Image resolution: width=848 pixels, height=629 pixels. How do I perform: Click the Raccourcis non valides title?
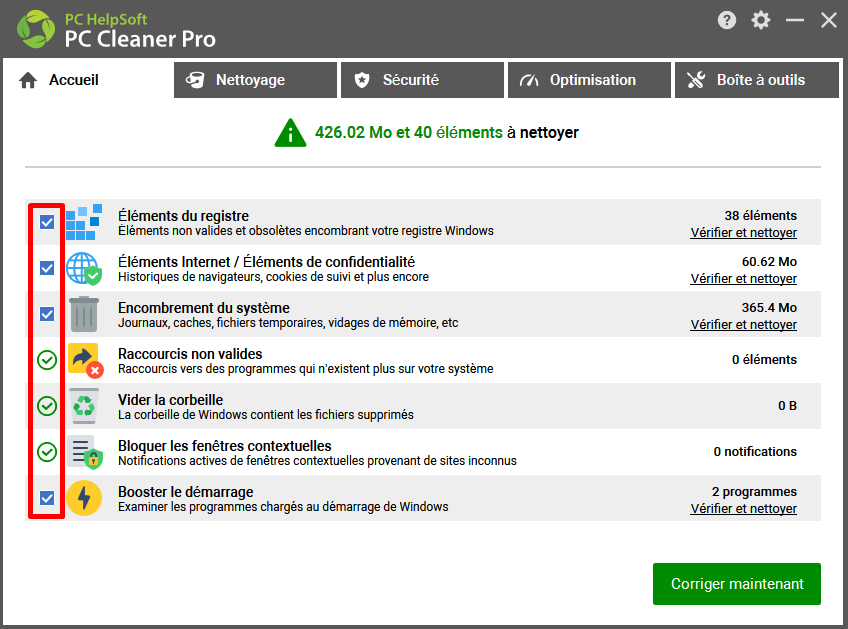tap(190, 354)
